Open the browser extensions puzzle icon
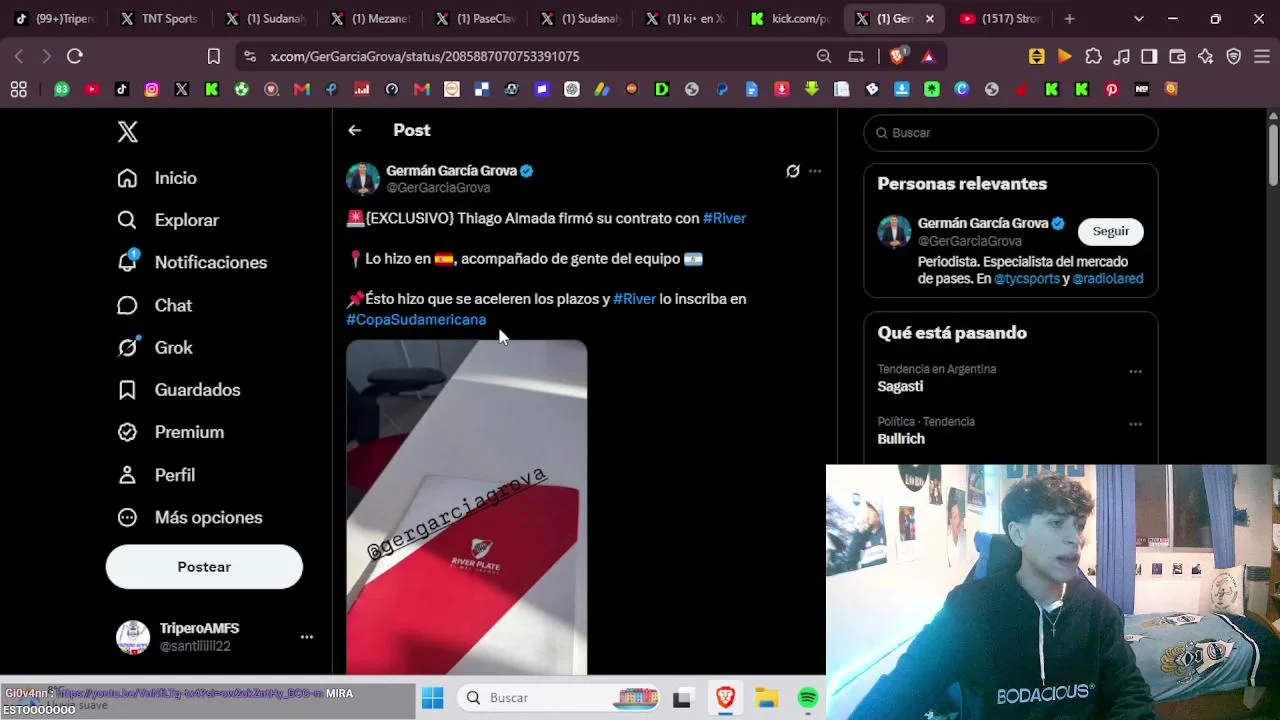The width and height of the screenshot is (1280, 720). (1093, 57)
